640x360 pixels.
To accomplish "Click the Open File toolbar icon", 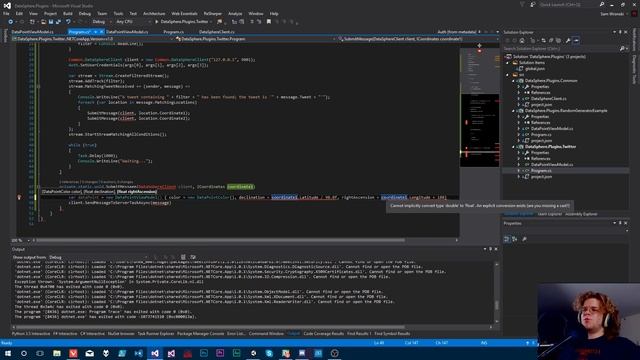I will click(x=43, y=22).
